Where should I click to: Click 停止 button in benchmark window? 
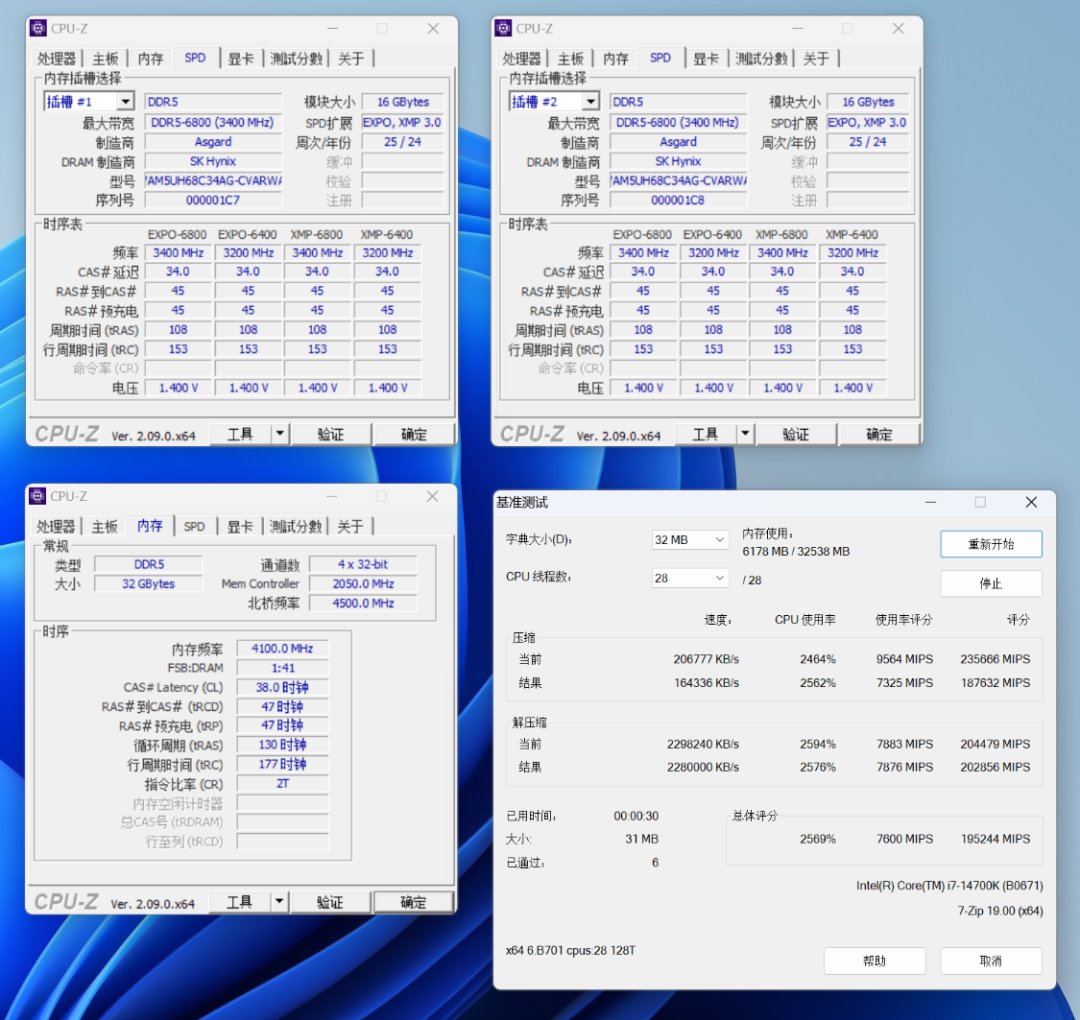[991, 583]
